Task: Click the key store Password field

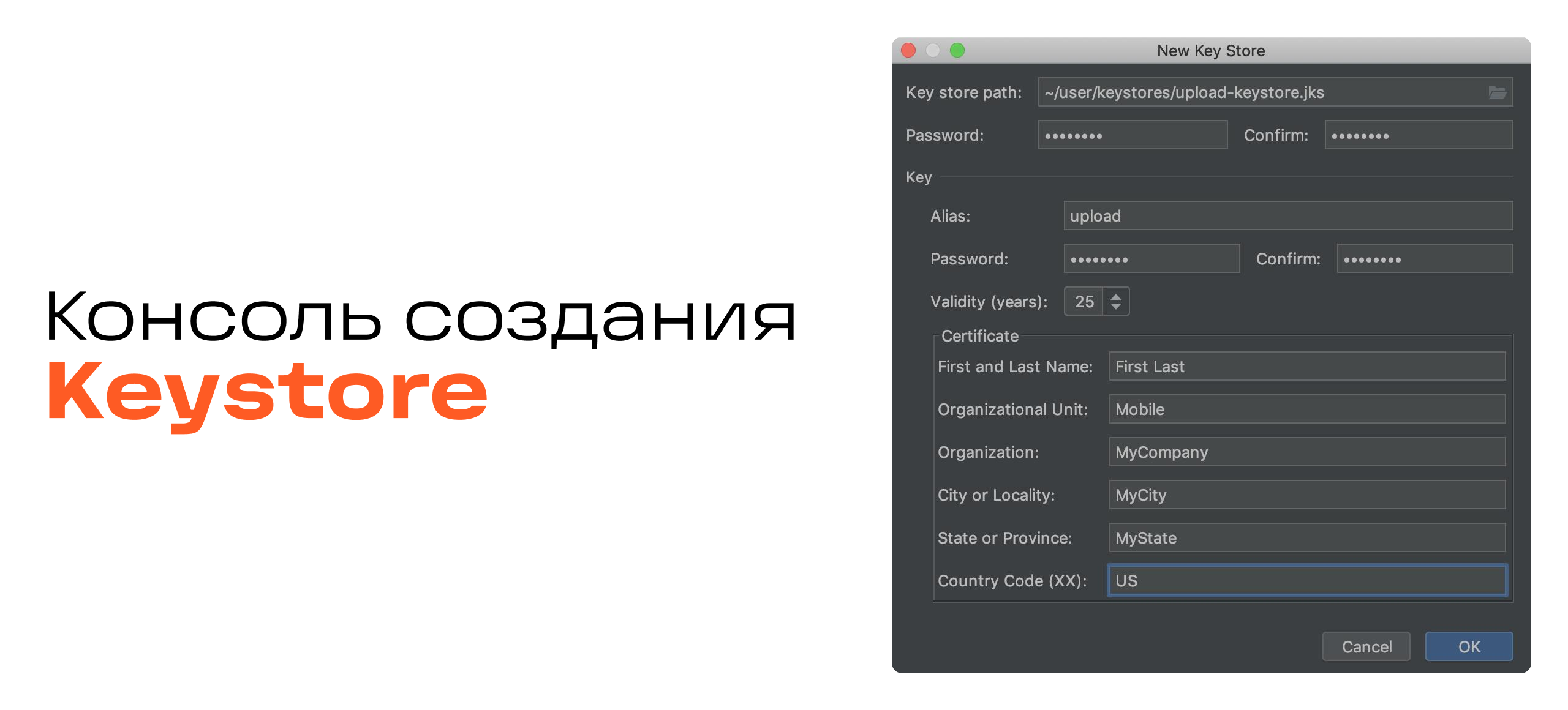Action: coord(1132,135)
